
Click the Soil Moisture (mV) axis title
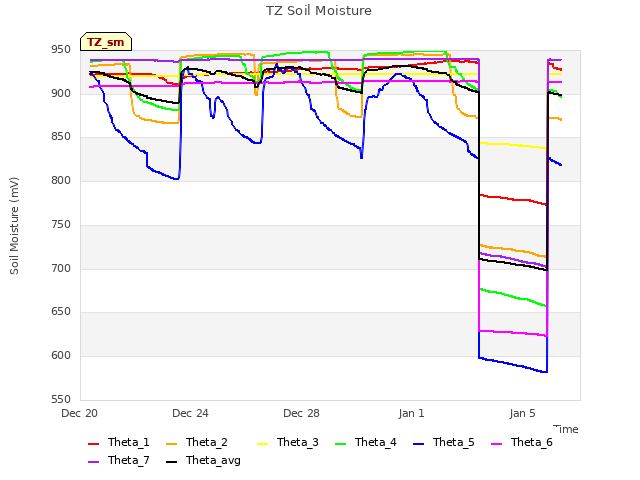[14, 226]
